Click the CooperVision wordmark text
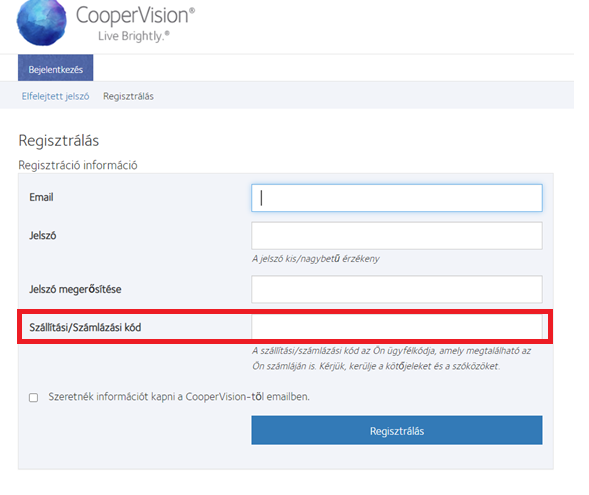 [x=135, y=15]
